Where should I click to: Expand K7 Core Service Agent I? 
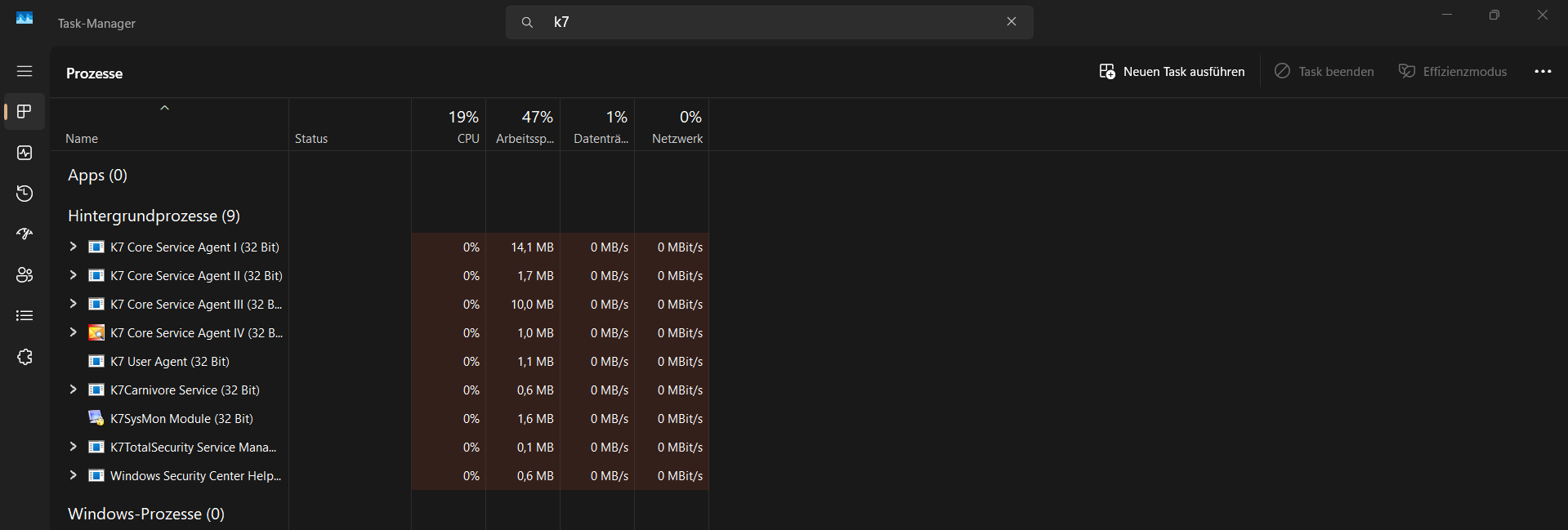click(73, 247)
